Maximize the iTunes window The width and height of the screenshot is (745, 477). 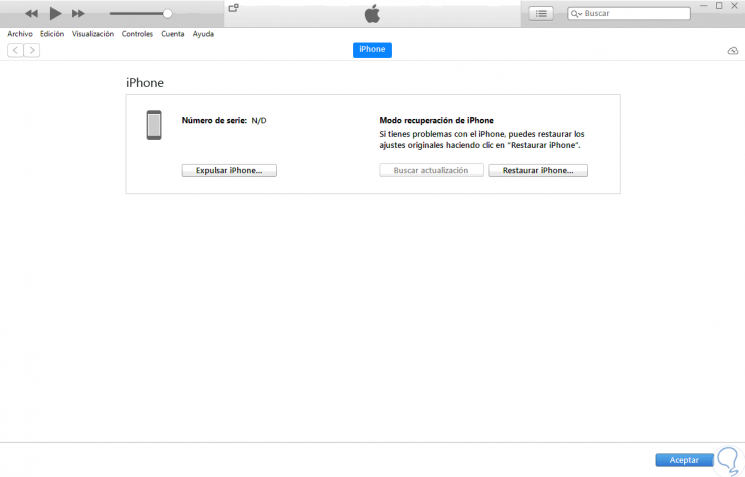pyautogui.click(x=719, y=6)
